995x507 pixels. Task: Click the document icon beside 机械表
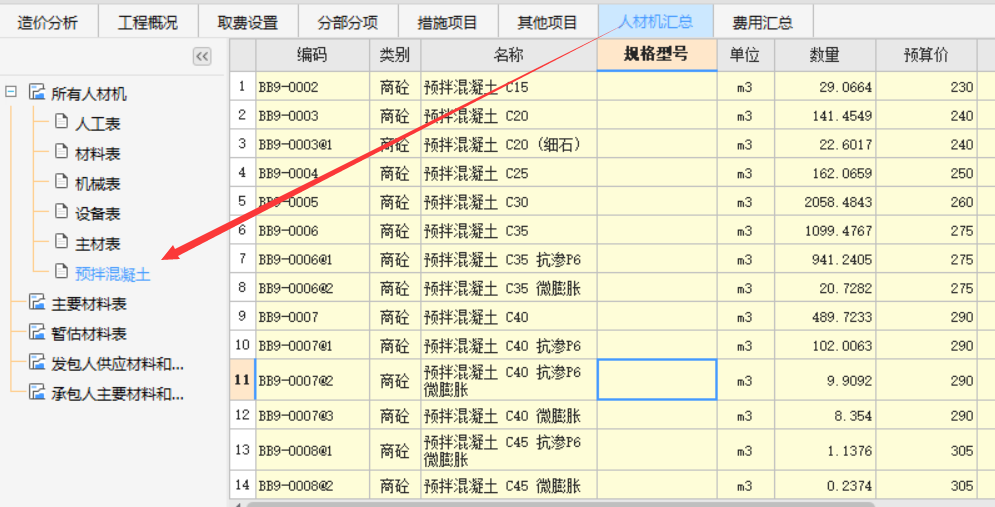61,181
